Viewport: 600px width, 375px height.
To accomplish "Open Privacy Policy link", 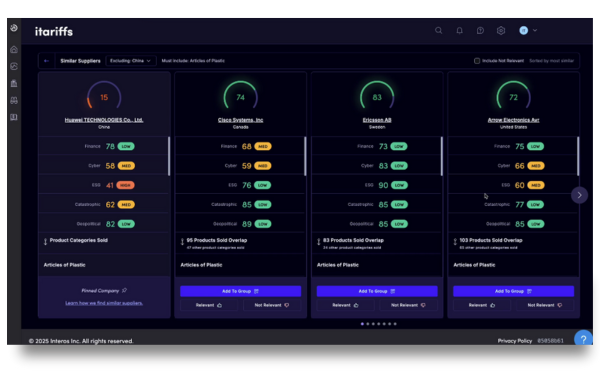I will pyautogui.click(x=515, y=341).
